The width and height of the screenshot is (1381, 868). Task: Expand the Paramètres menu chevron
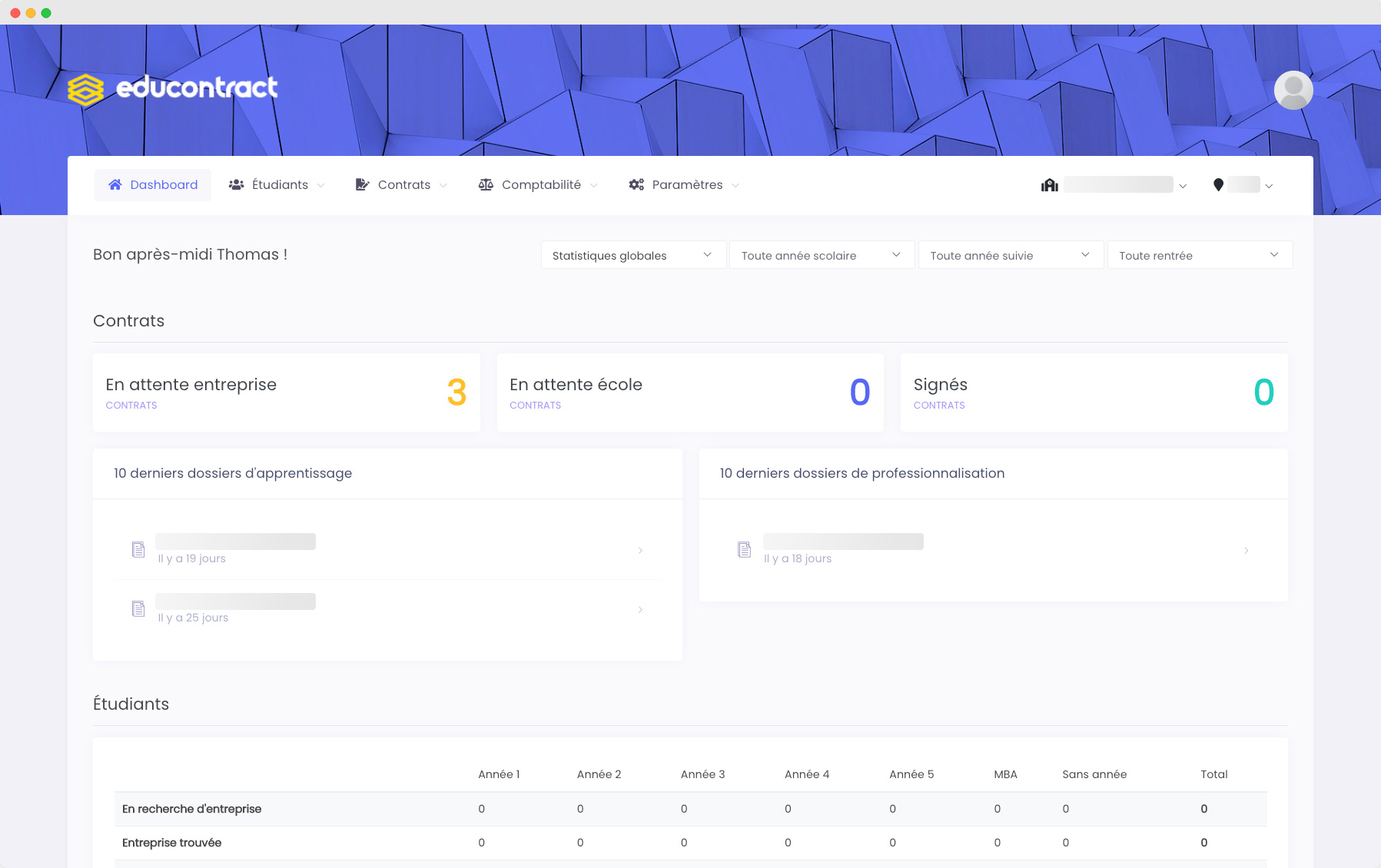tap(735, 185)
